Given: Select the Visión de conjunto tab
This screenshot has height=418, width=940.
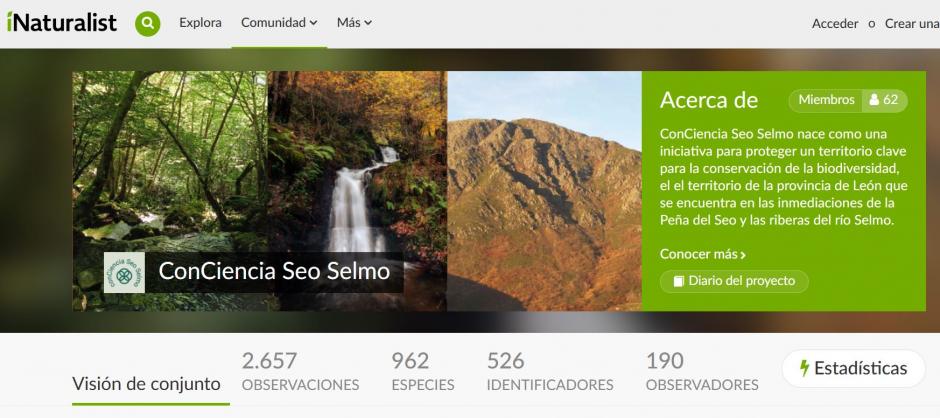Looking at the screenshot, I should click(x=146, y=383).
